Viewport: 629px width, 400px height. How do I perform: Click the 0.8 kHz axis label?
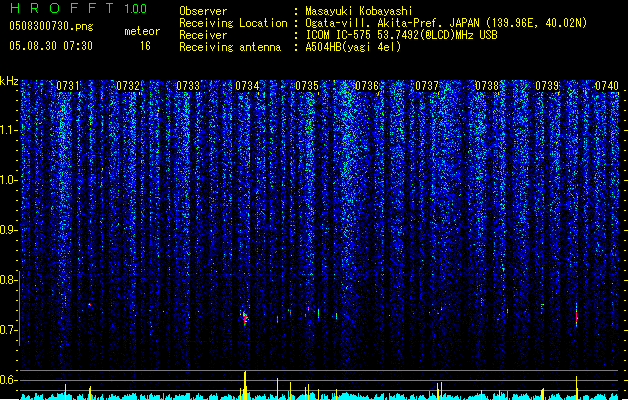click(9, 280)
